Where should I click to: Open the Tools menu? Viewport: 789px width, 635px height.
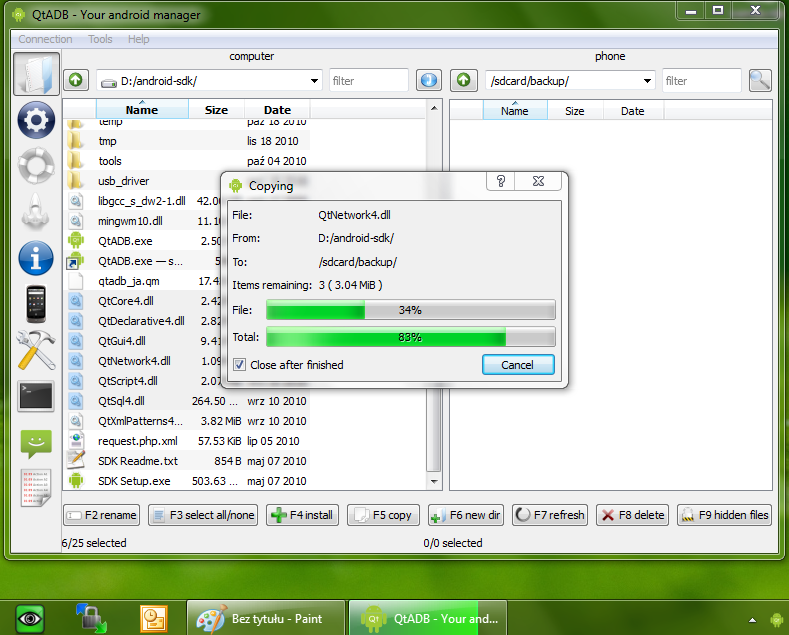[100, 39]
